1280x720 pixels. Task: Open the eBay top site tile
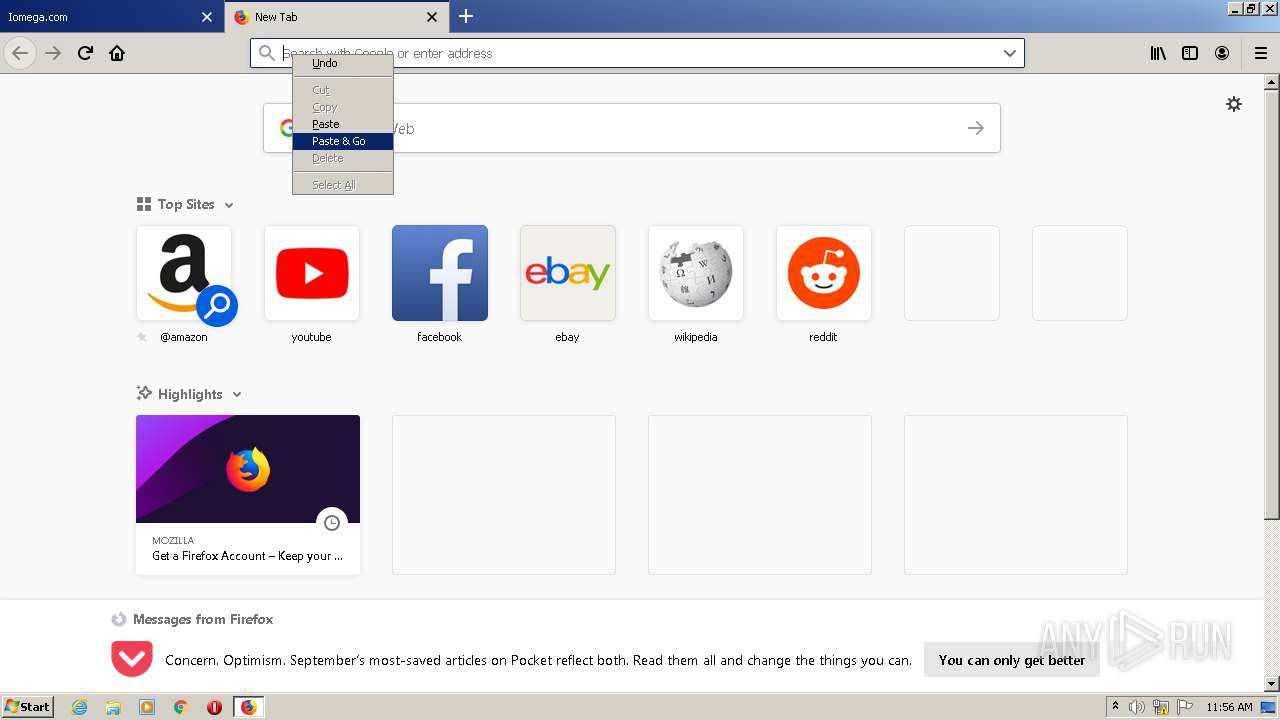coord(568,273)
